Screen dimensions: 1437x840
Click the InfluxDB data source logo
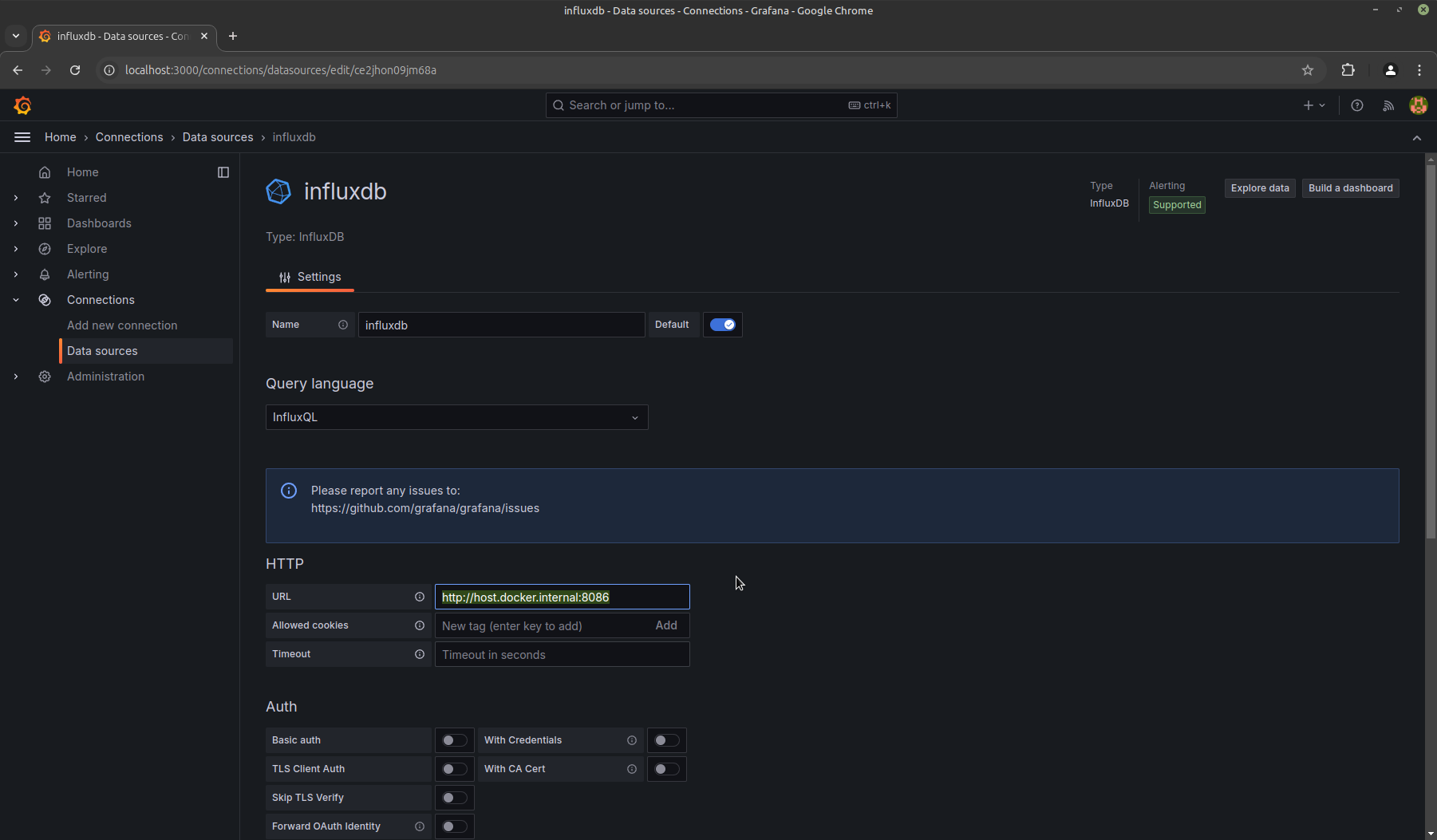(278, 191)
